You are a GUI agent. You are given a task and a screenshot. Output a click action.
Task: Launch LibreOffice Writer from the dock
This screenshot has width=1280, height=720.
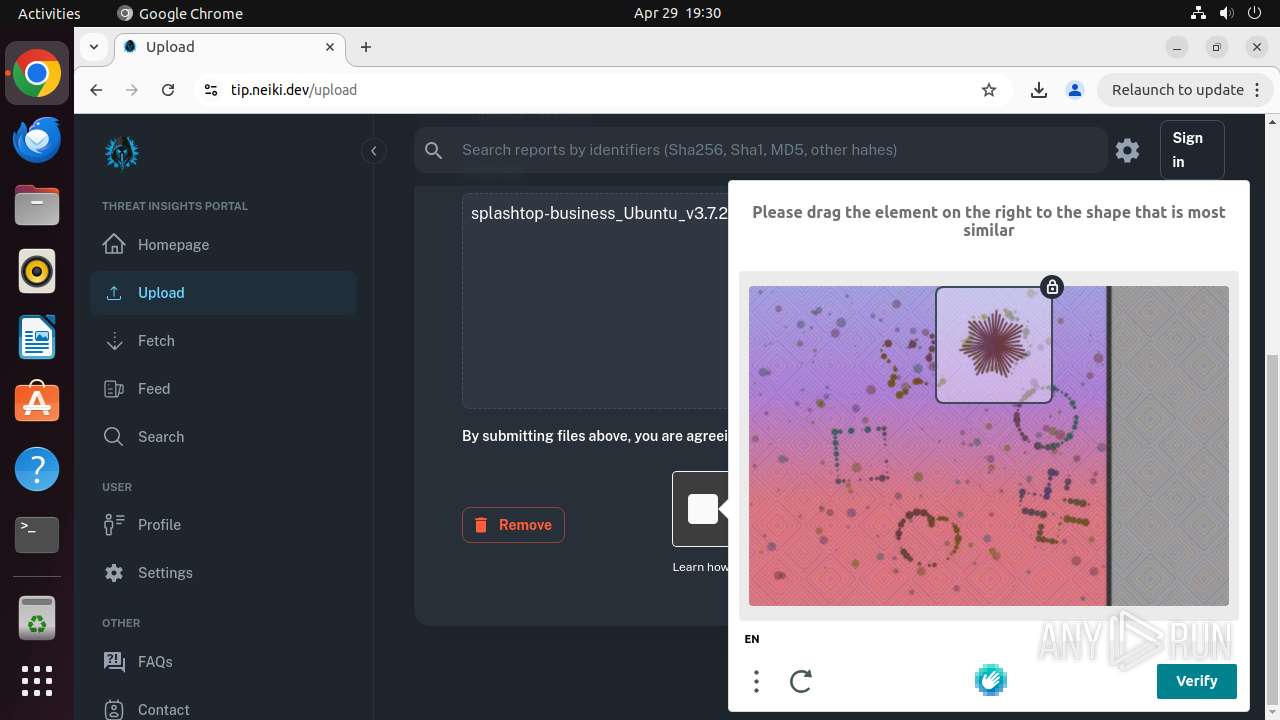(37, 337)
